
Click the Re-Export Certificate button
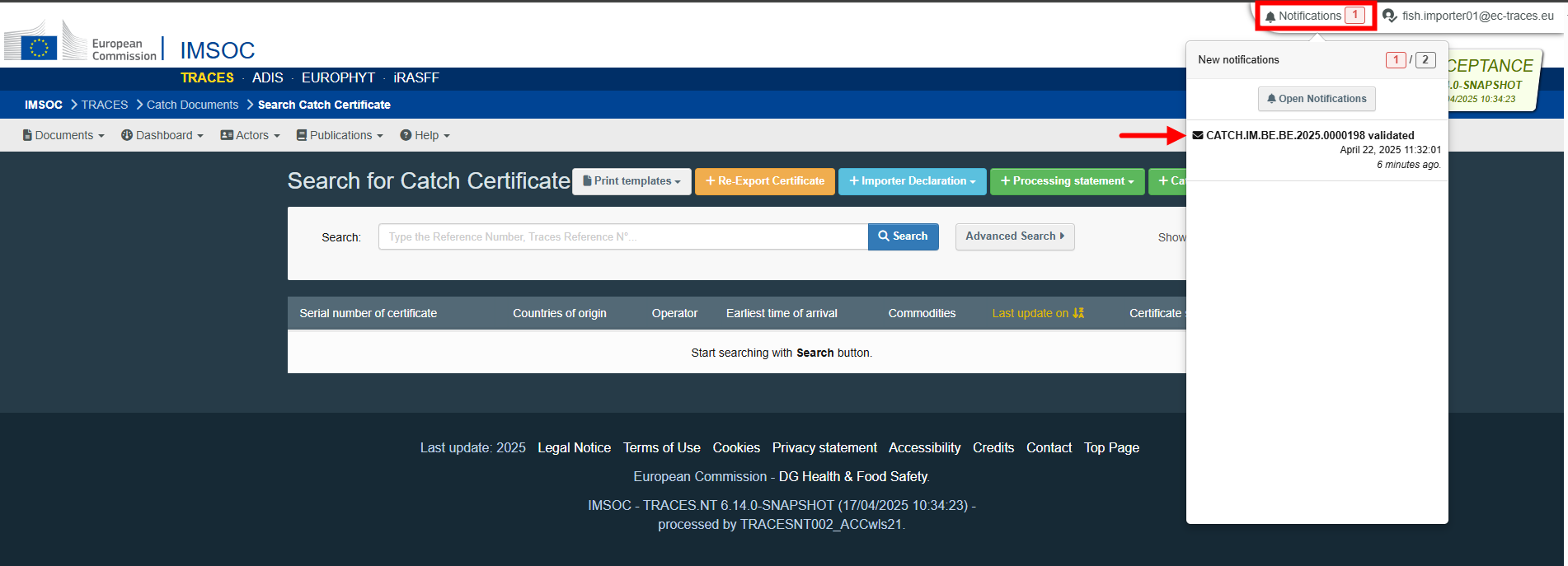coord(765,181)
